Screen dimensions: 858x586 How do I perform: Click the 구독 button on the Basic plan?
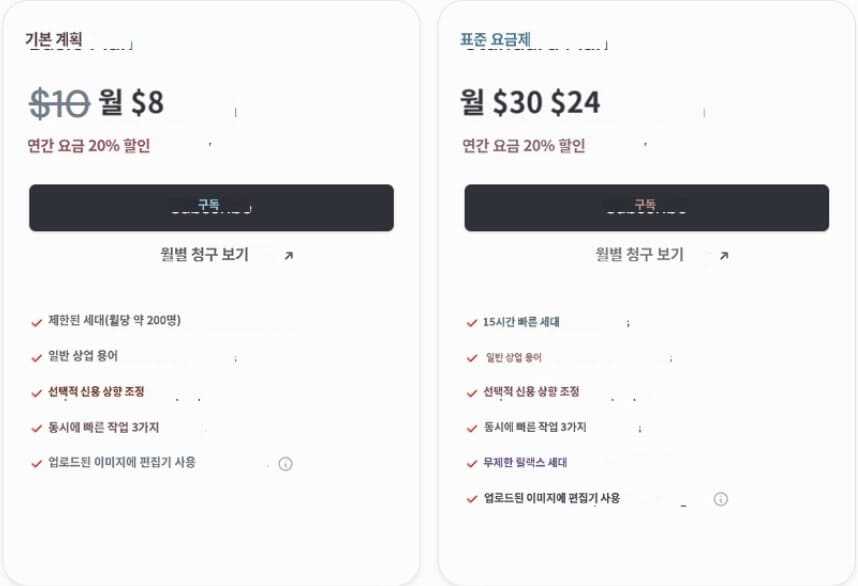[x=212, y=205]
